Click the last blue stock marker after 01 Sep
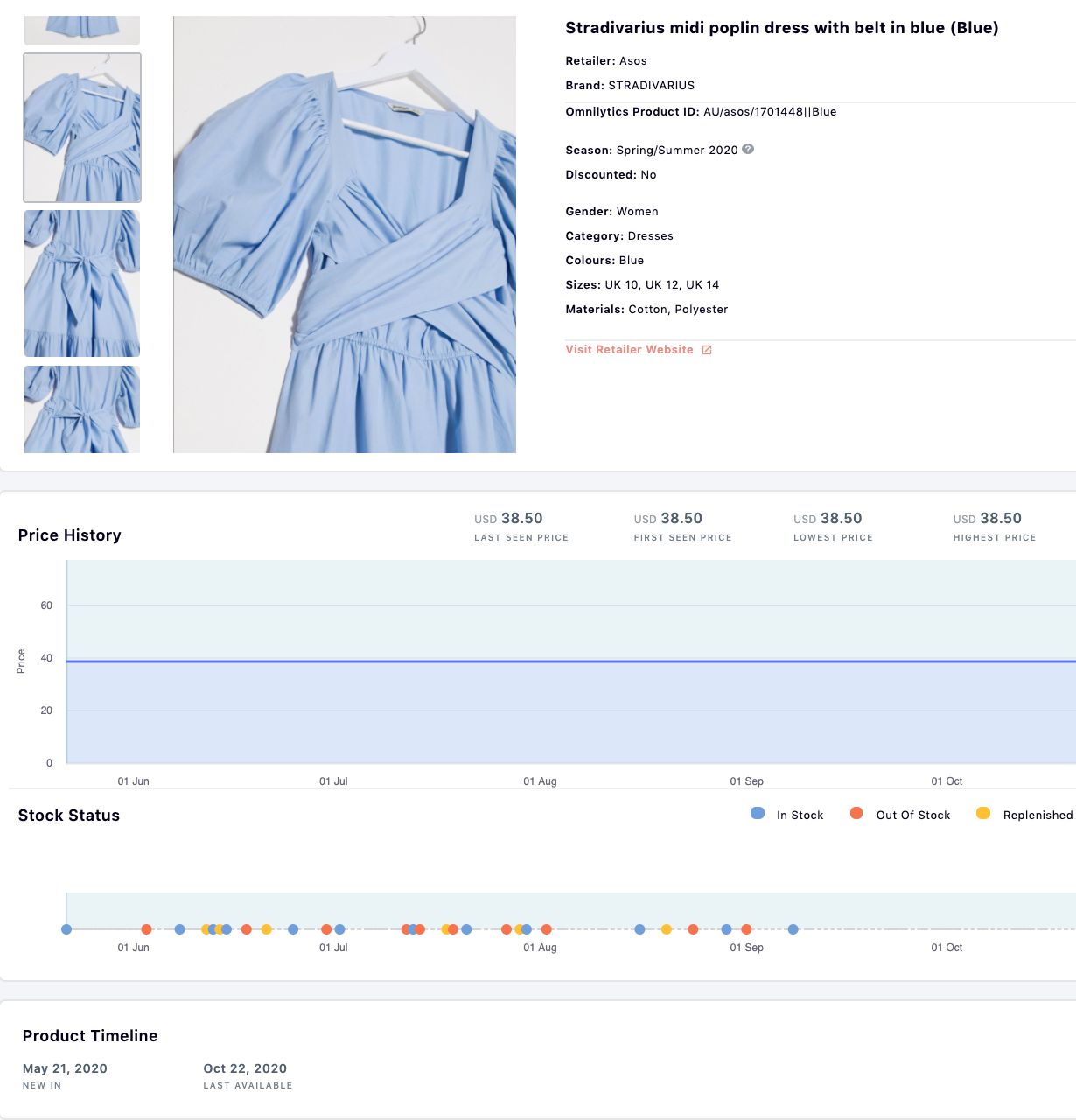Viewport: 1076px width, 1120px height. point(793,929)
